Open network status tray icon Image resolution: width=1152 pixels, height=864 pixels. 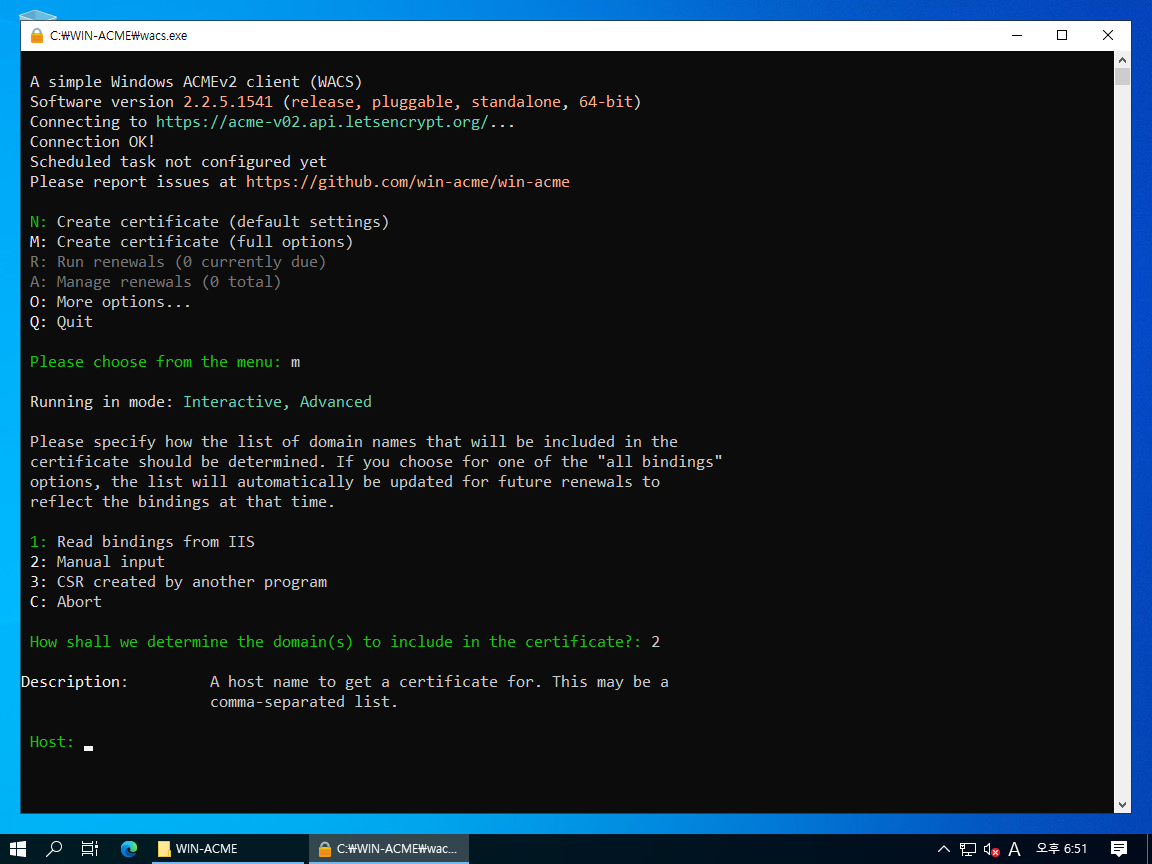(968, 849)
